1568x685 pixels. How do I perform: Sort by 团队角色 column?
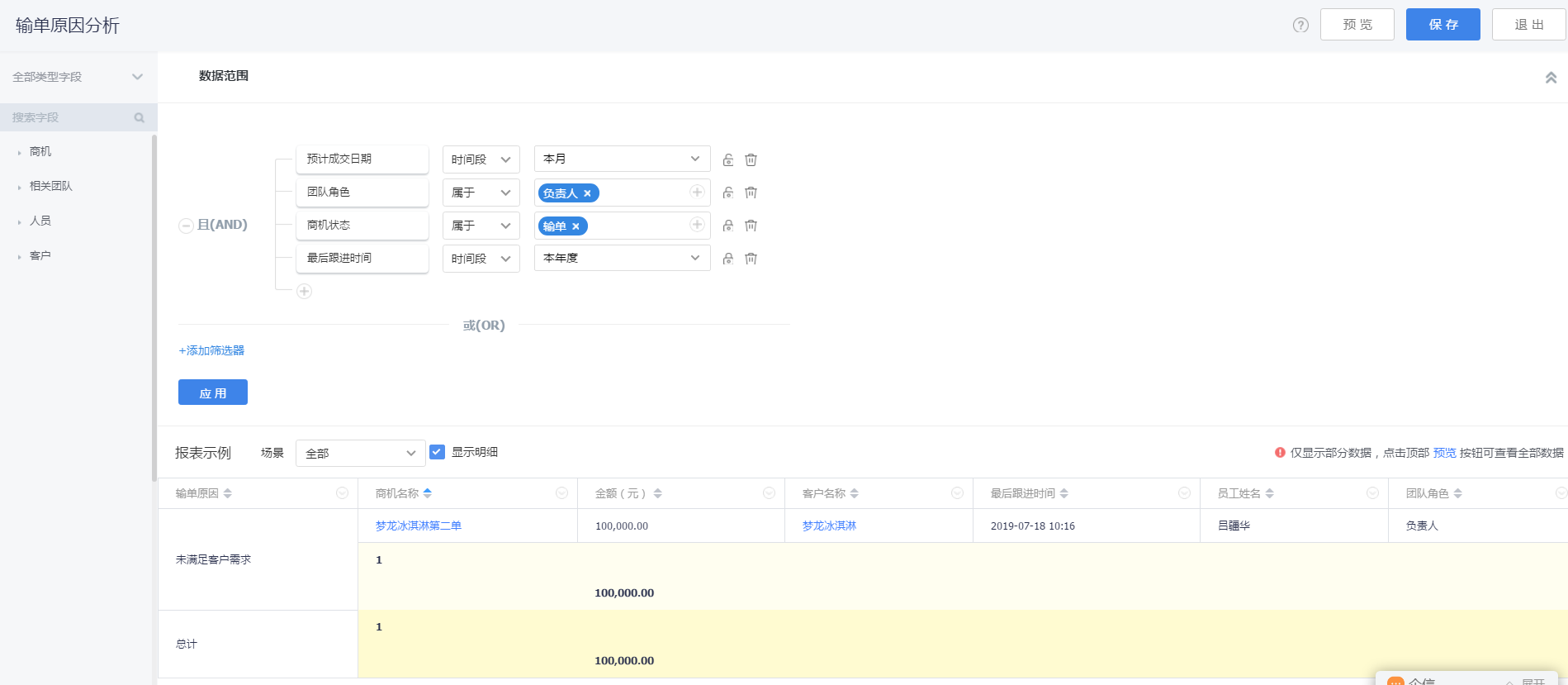click(x=1458, y=493)
